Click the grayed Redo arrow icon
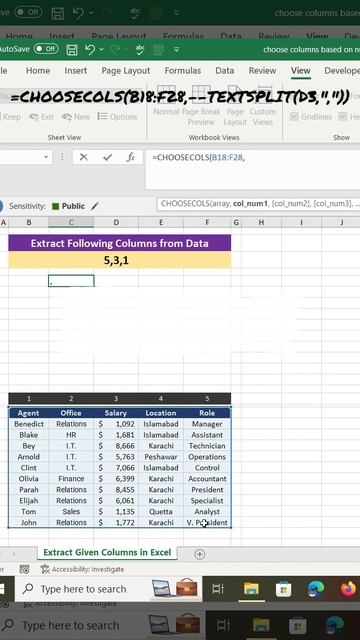 tap(116, 49)
